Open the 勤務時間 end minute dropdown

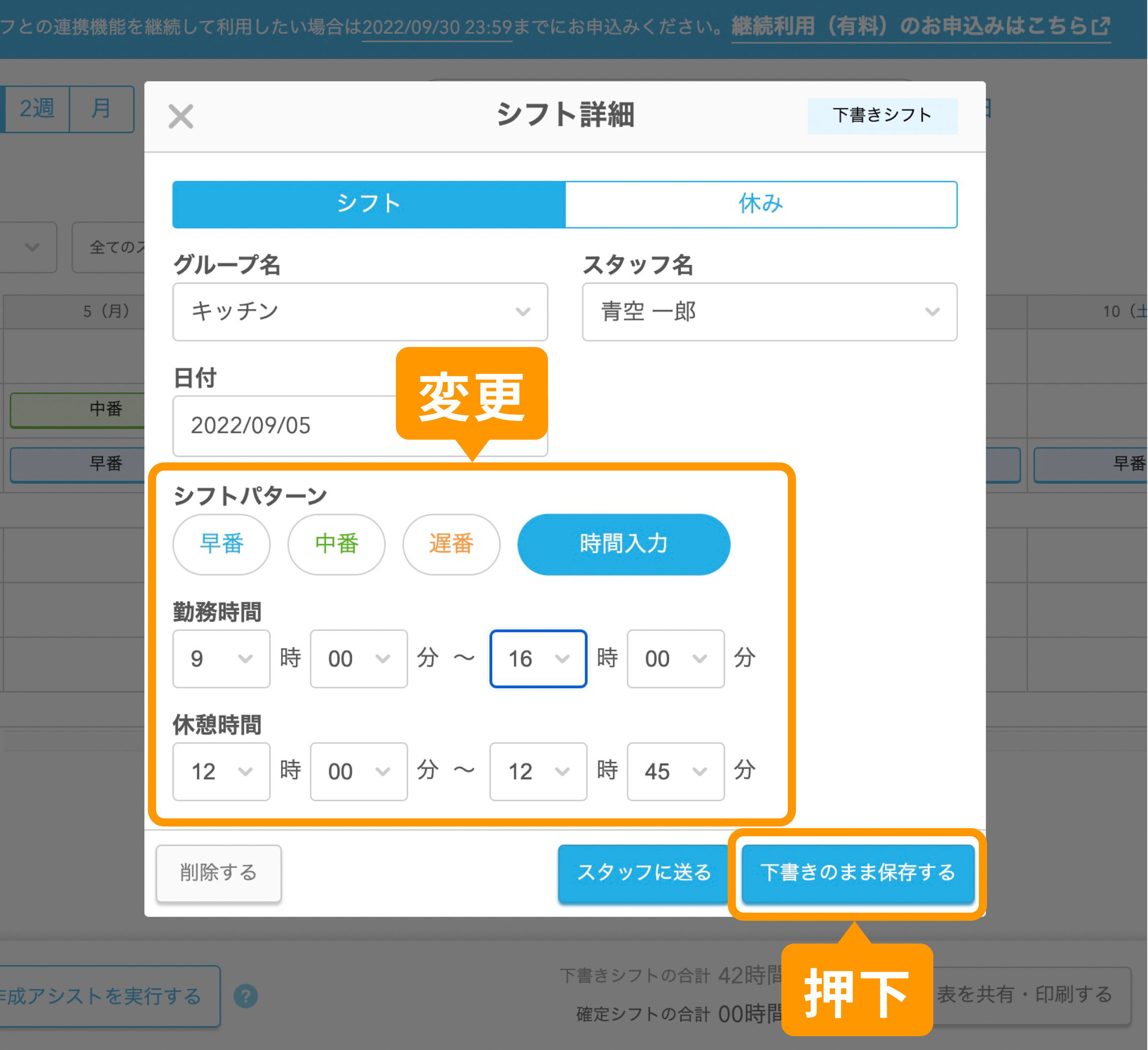point(675,658)
